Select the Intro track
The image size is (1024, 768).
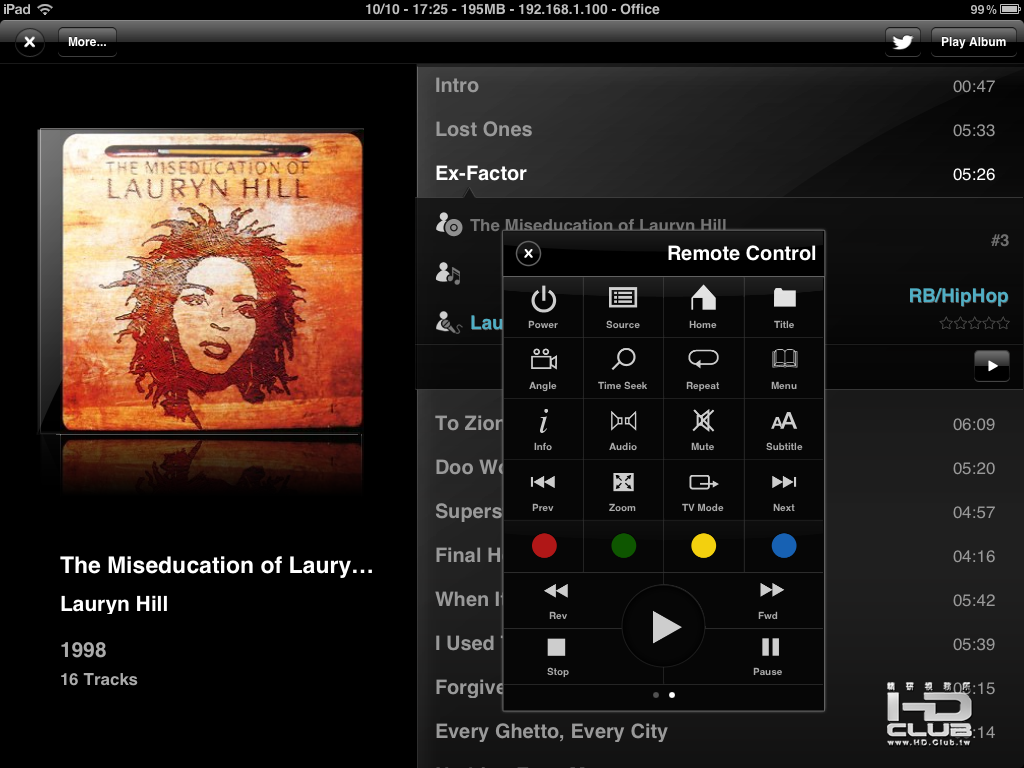coord(720,86)
